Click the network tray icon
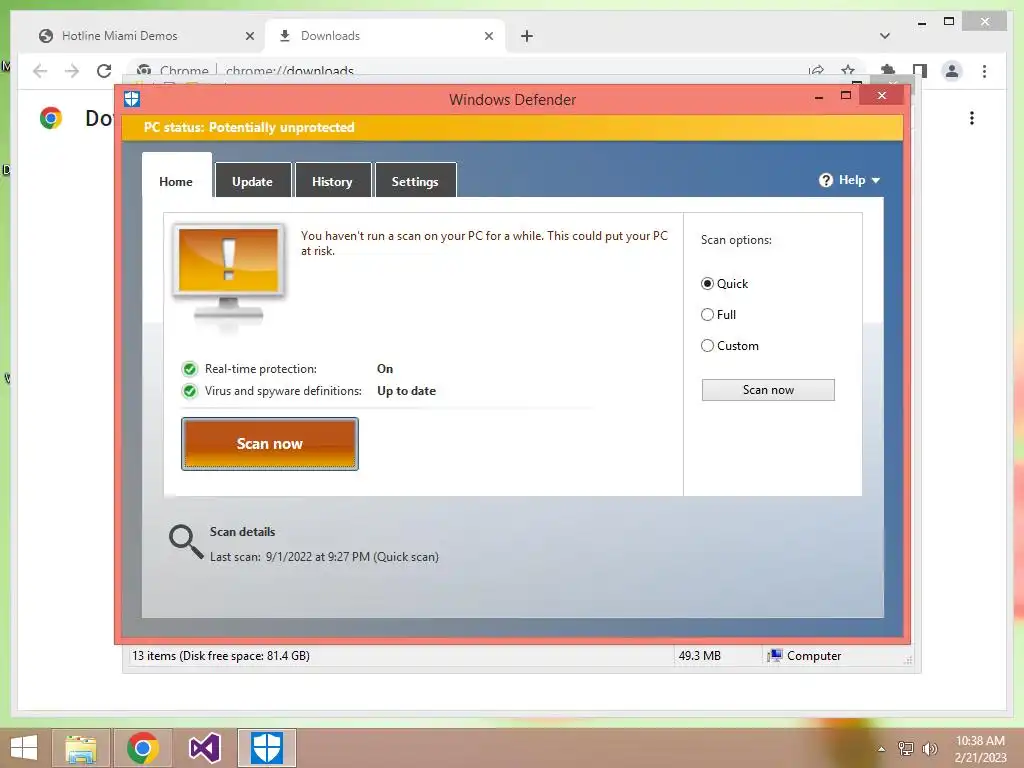The image size is (1024, 768). [x=906, y=749]
